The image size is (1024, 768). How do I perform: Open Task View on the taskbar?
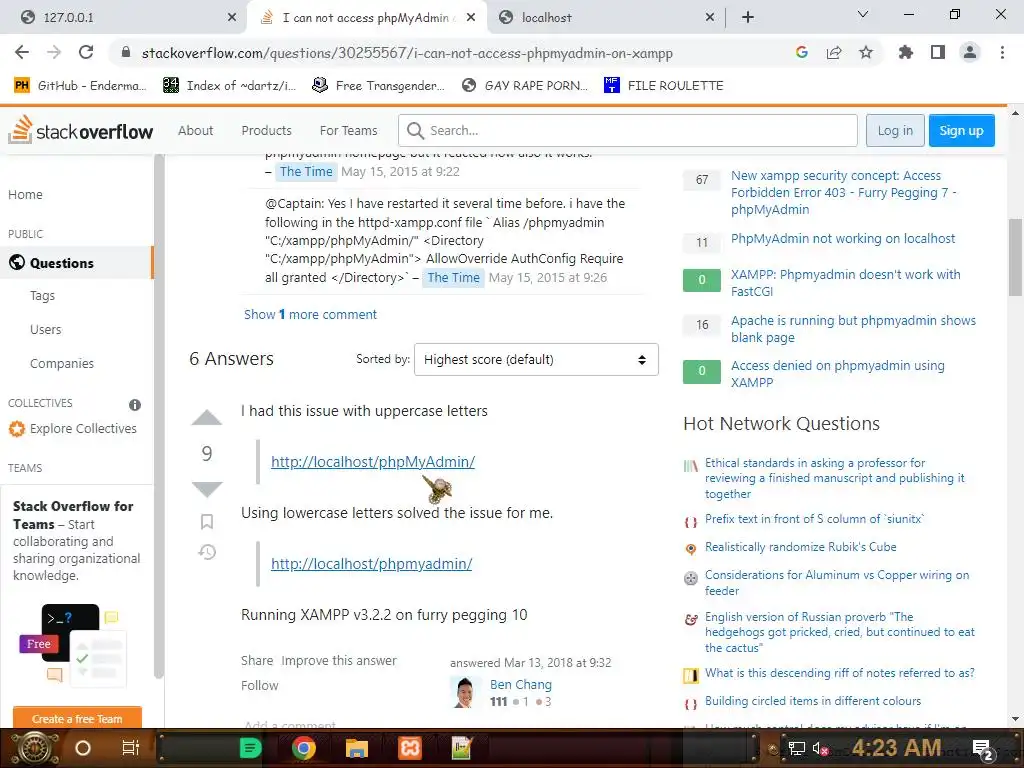[131, 748]
